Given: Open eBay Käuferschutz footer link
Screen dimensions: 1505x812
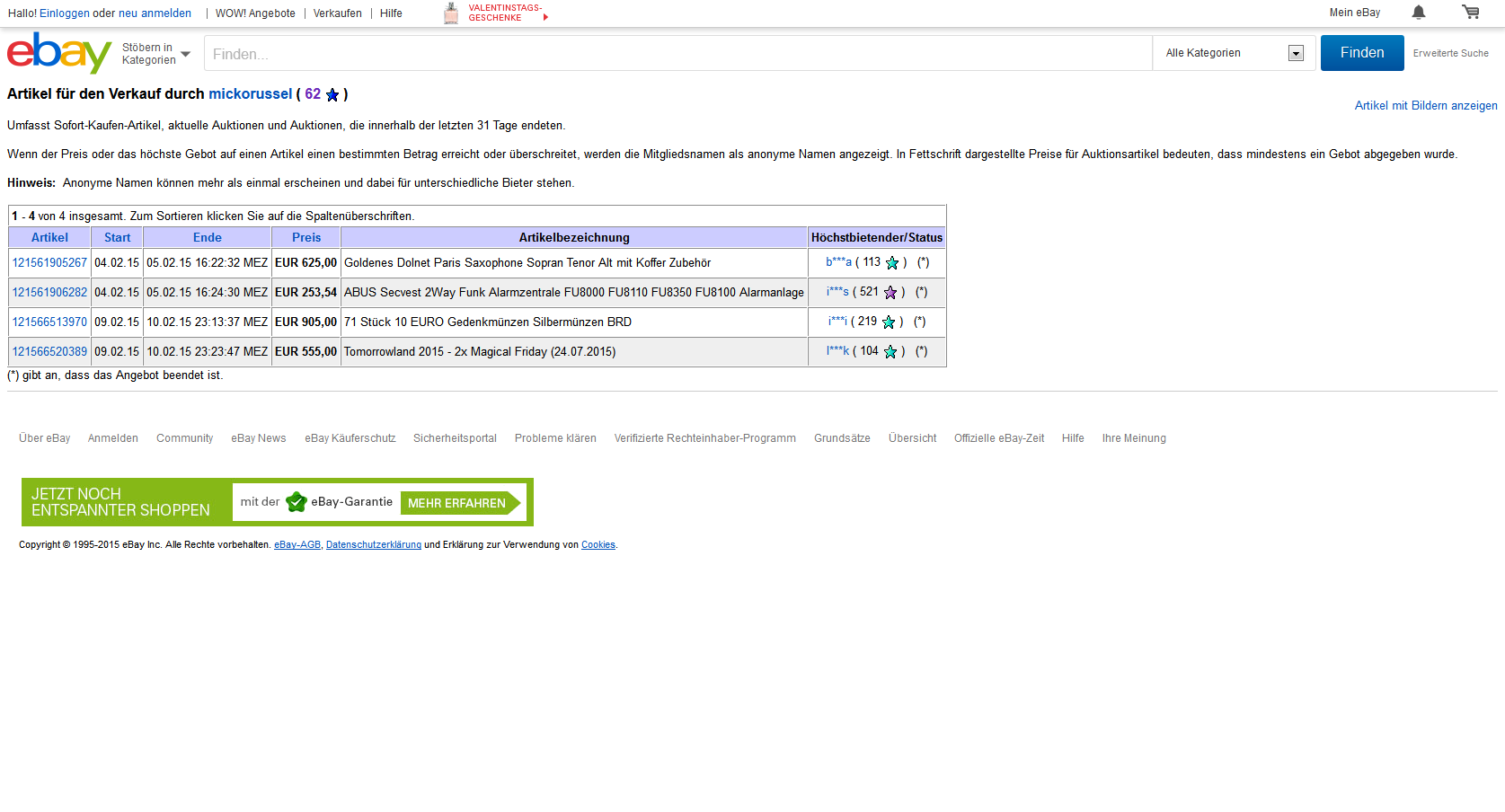Looking at the screenshot, I should (x=350, y=438).
